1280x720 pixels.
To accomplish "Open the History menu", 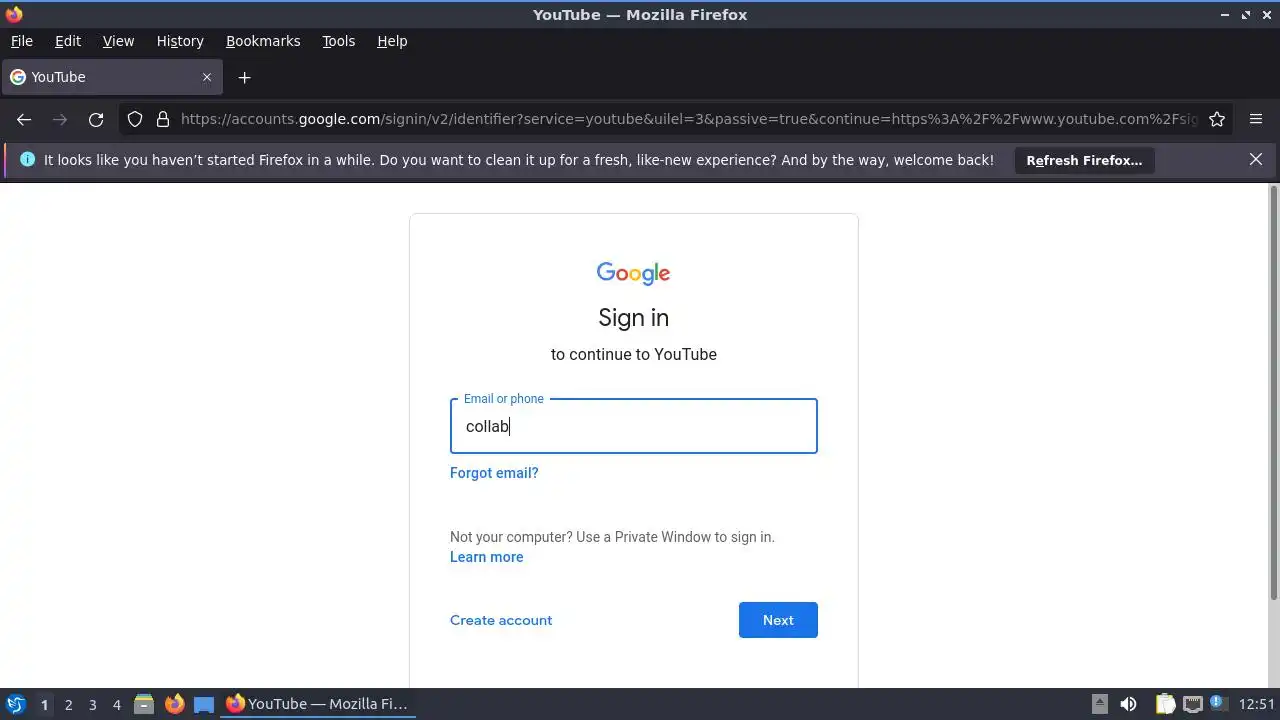I will [x=180, y=41].
